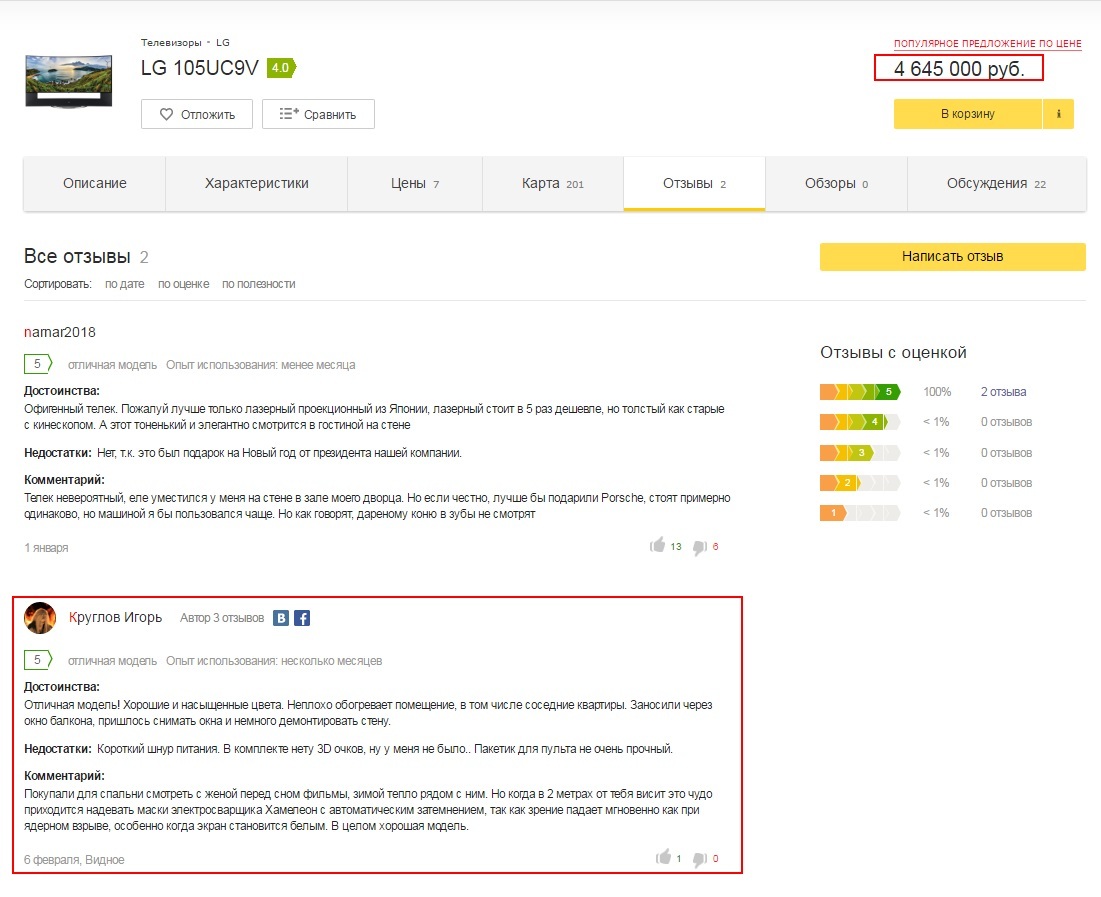Sort reviews по полезности
This screenshot has width=1101, height=897.
(x=259, y=284)
